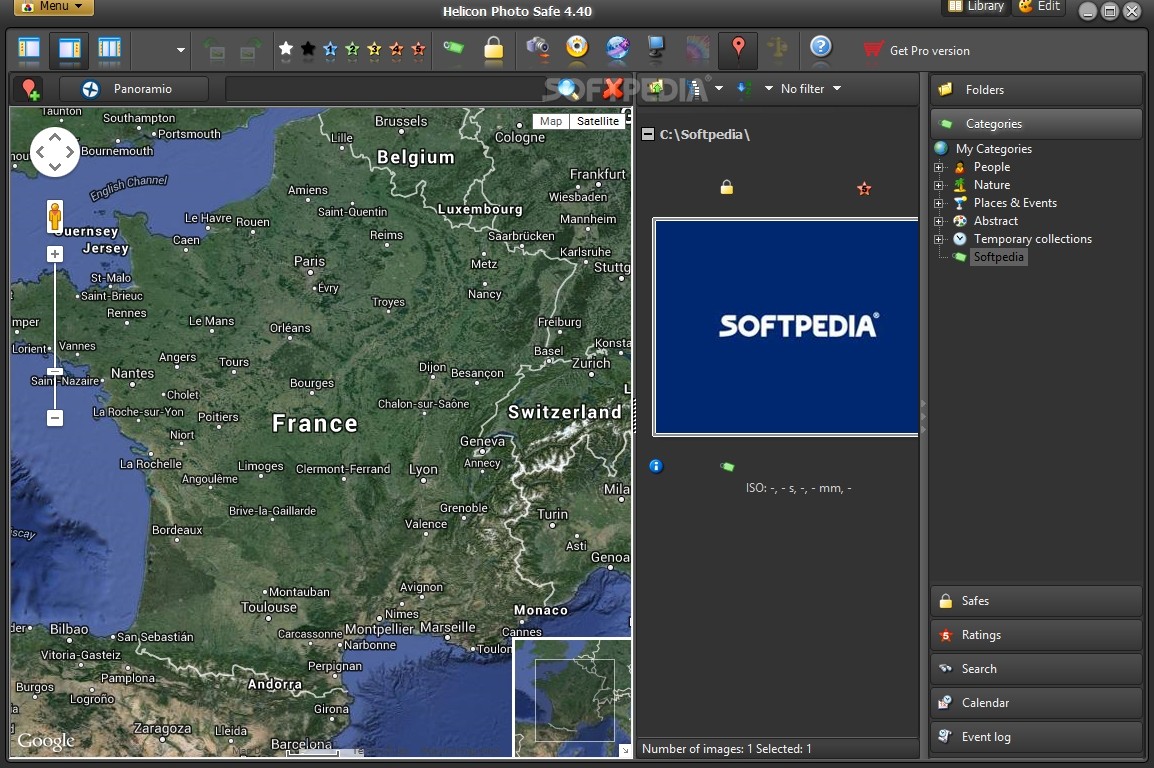Open the Search panel

coord(1036,669)
